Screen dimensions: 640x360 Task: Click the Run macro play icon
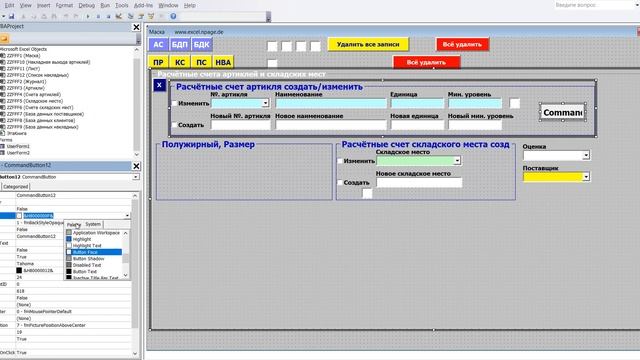(x=88, y=16)
